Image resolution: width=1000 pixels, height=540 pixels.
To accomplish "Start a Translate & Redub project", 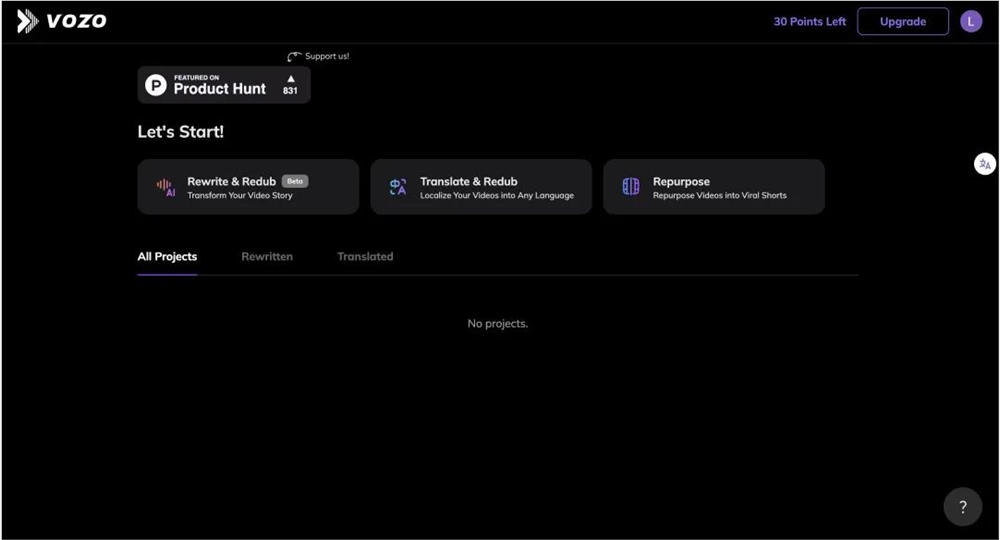I will 481,187.
